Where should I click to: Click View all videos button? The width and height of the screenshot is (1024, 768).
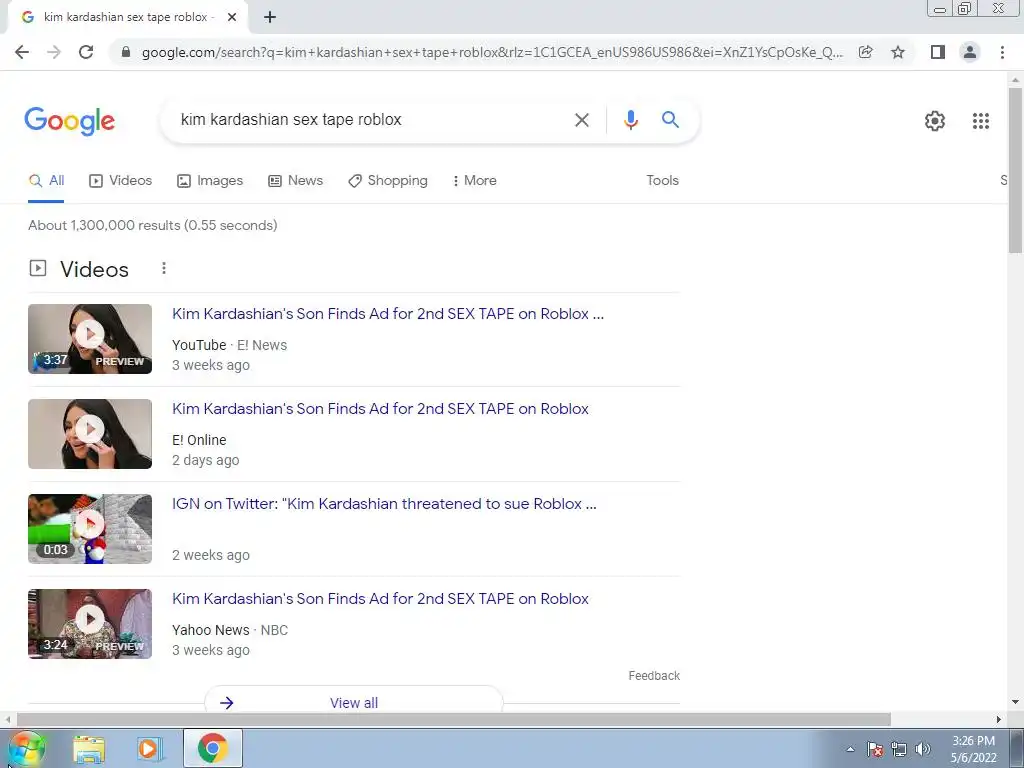354,700
